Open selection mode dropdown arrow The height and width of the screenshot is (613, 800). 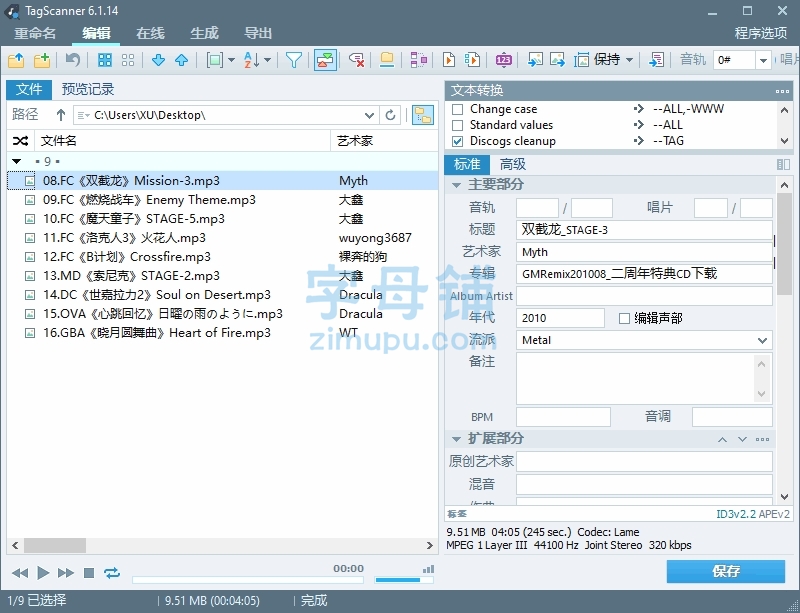point(232,60)
